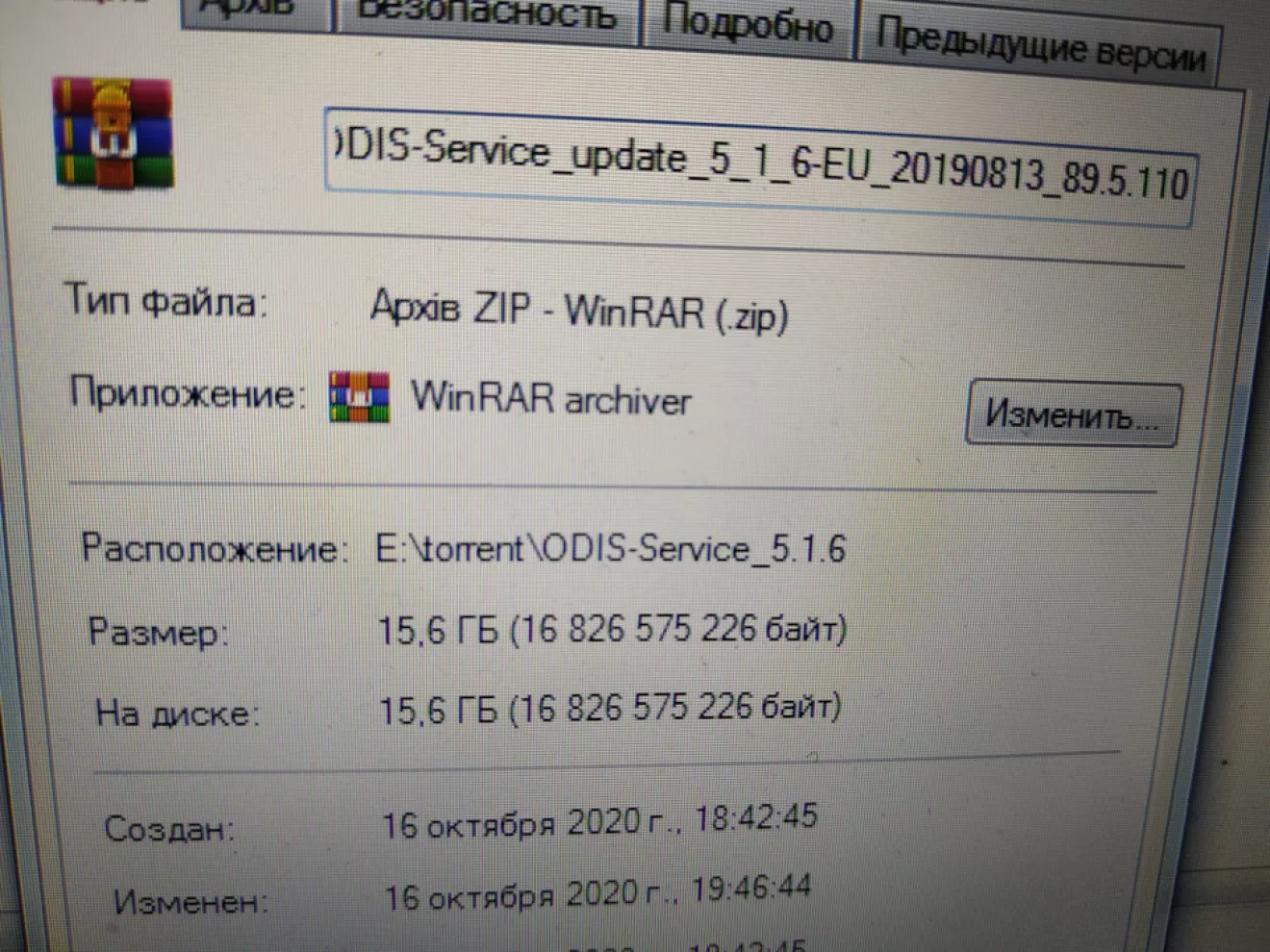The image size is (1270, 952).
Task: Click the small WinRAR archiver application icon
Action: [359, 396]
